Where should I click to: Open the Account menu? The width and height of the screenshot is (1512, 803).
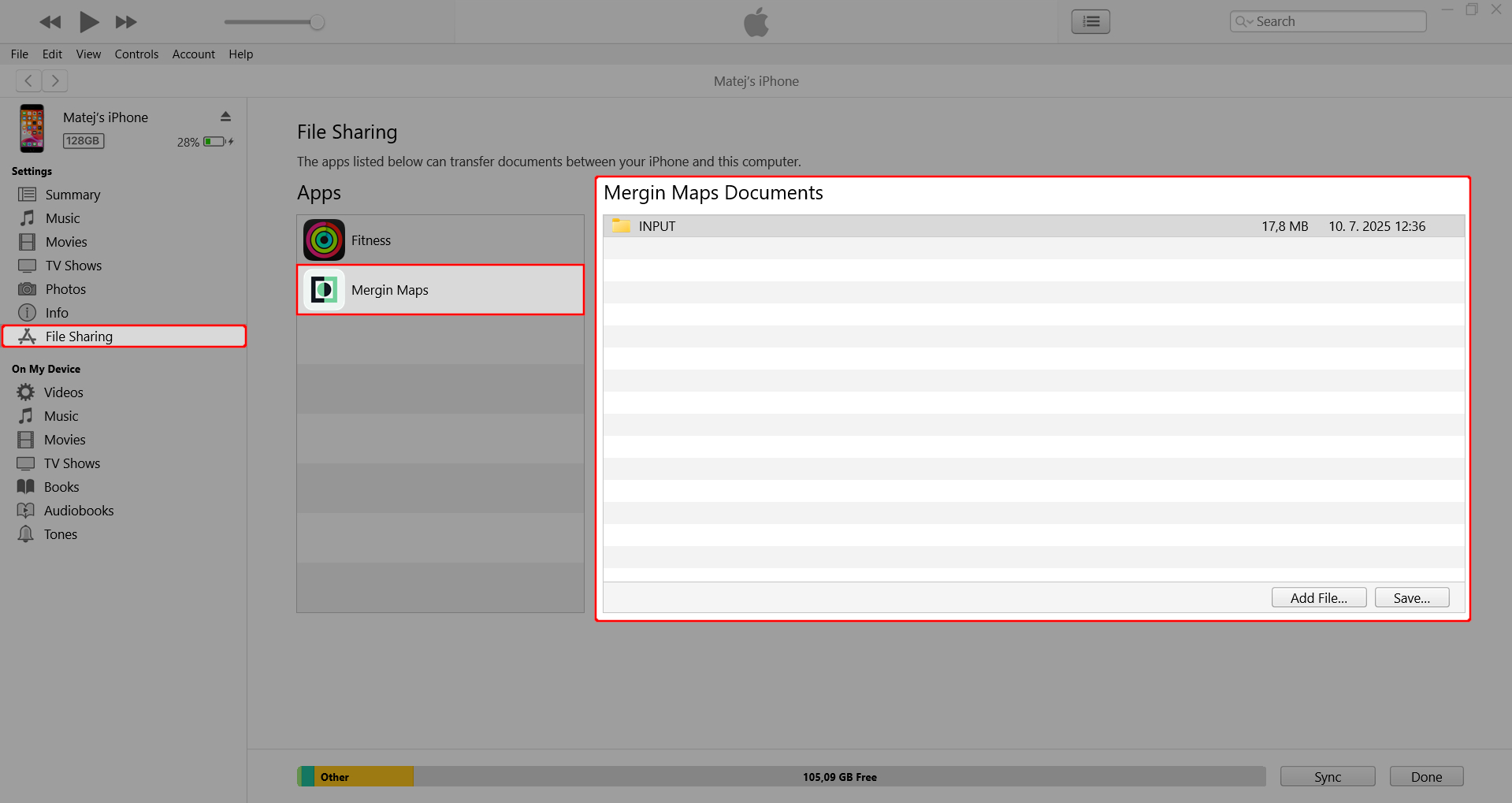click(x=193, y=54)
